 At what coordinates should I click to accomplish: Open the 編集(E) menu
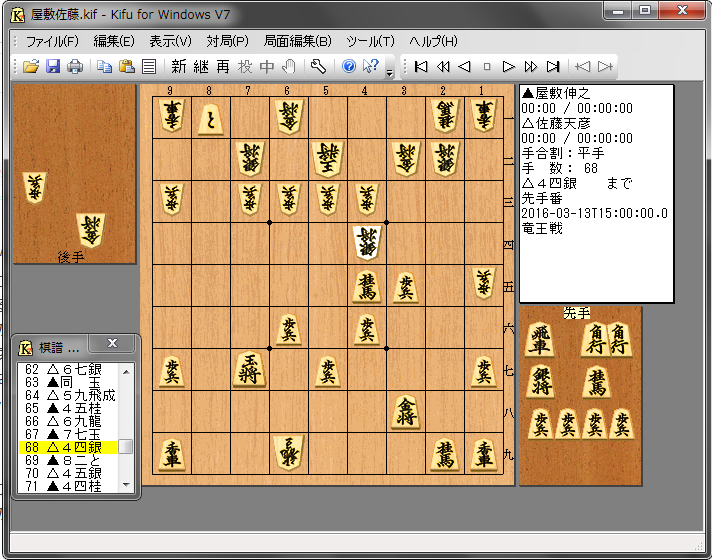click(x=114, y=41)
